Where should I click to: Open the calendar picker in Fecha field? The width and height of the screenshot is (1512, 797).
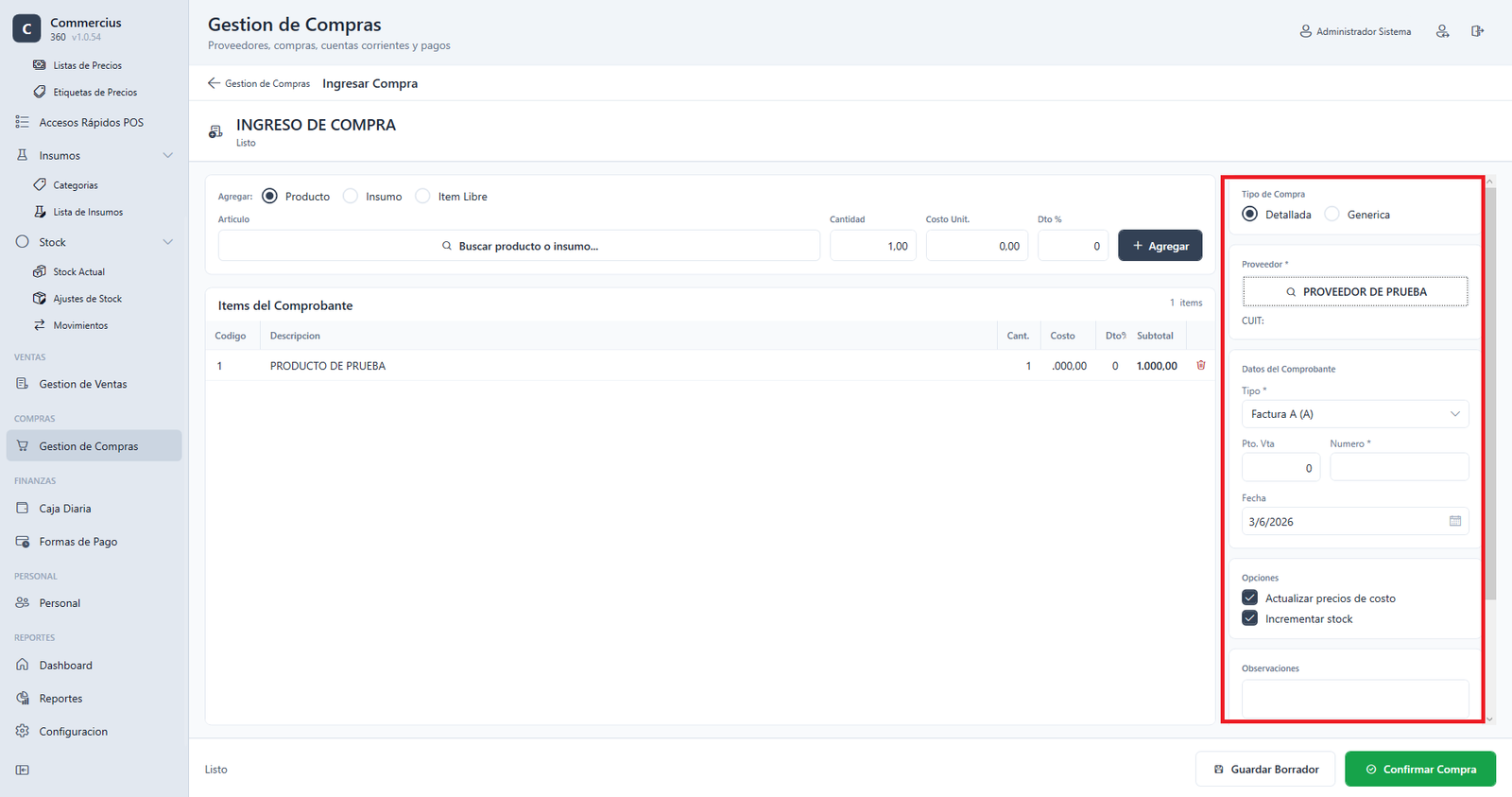pyautogui.click(x=1455, y=521)
